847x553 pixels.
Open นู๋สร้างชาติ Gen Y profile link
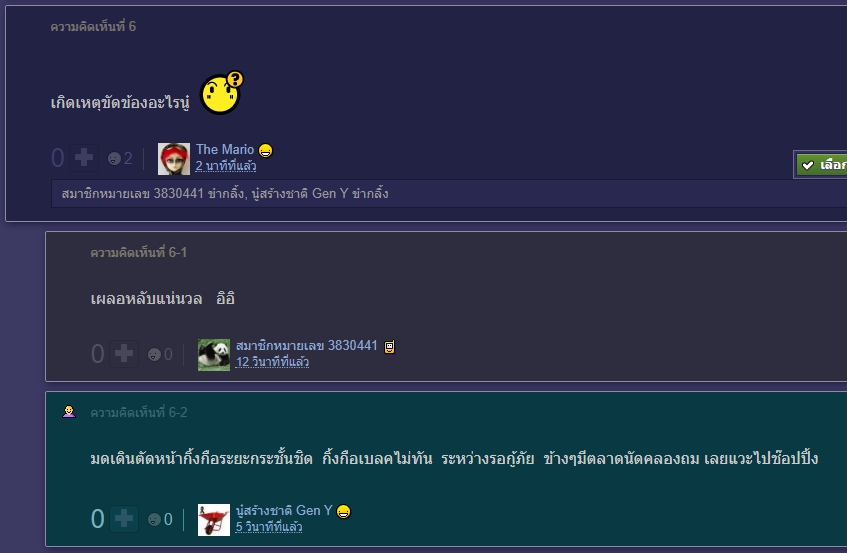coord(284,510)
